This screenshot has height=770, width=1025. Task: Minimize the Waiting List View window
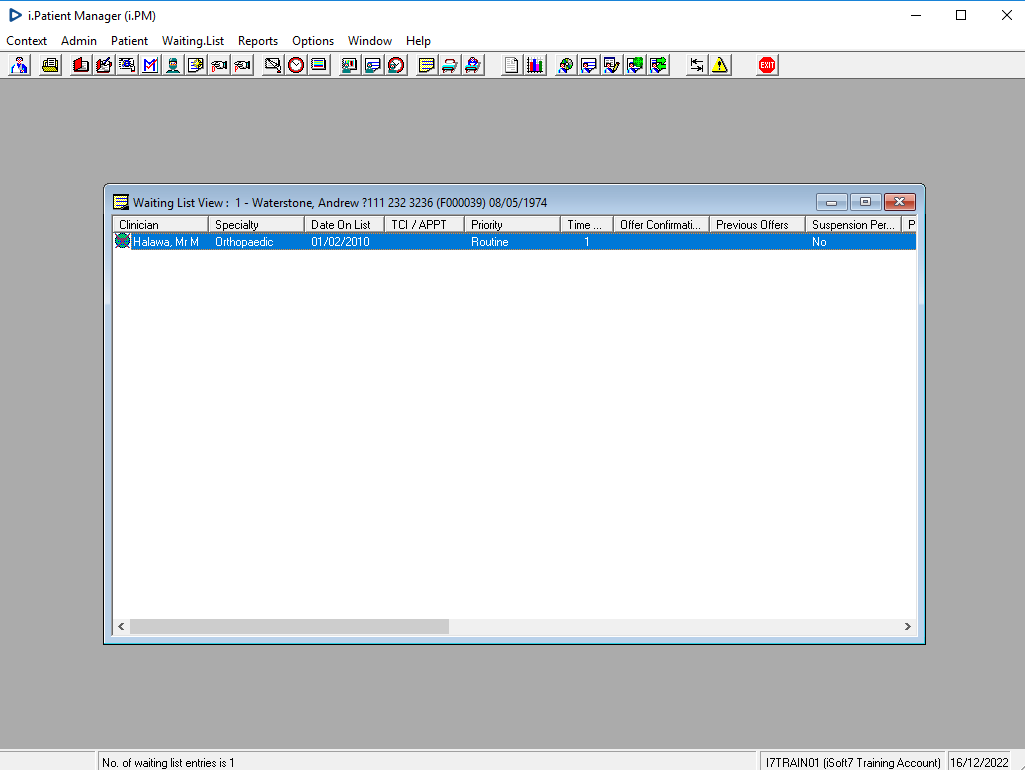(x=832, y=202)
